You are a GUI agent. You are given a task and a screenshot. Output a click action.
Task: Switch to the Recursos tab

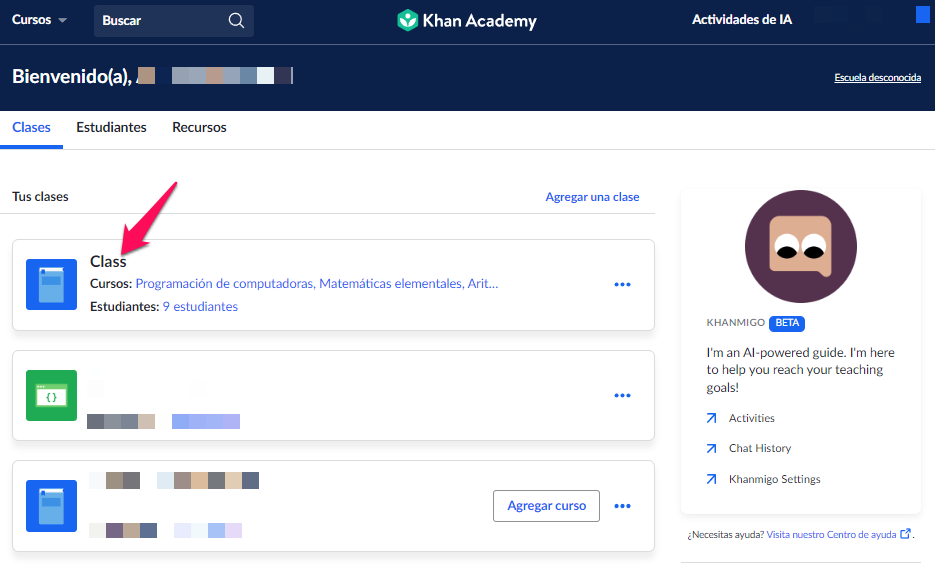(199, 128)
